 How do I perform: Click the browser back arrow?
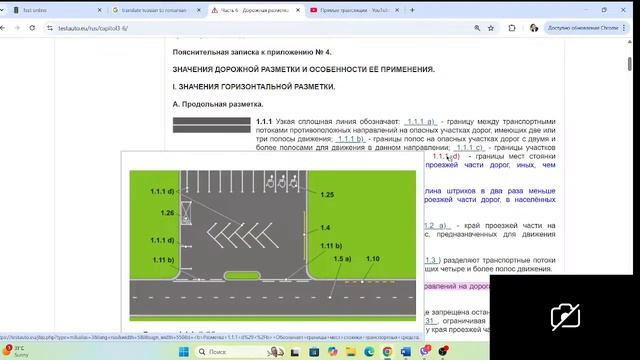[x=2, y=28]
